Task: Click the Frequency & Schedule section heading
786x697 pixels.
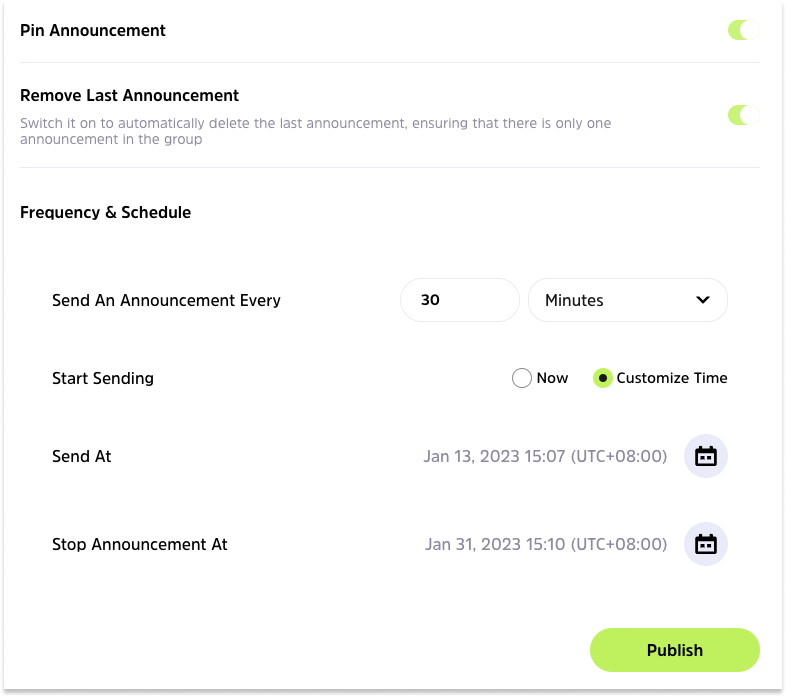Action: point(105,212)
